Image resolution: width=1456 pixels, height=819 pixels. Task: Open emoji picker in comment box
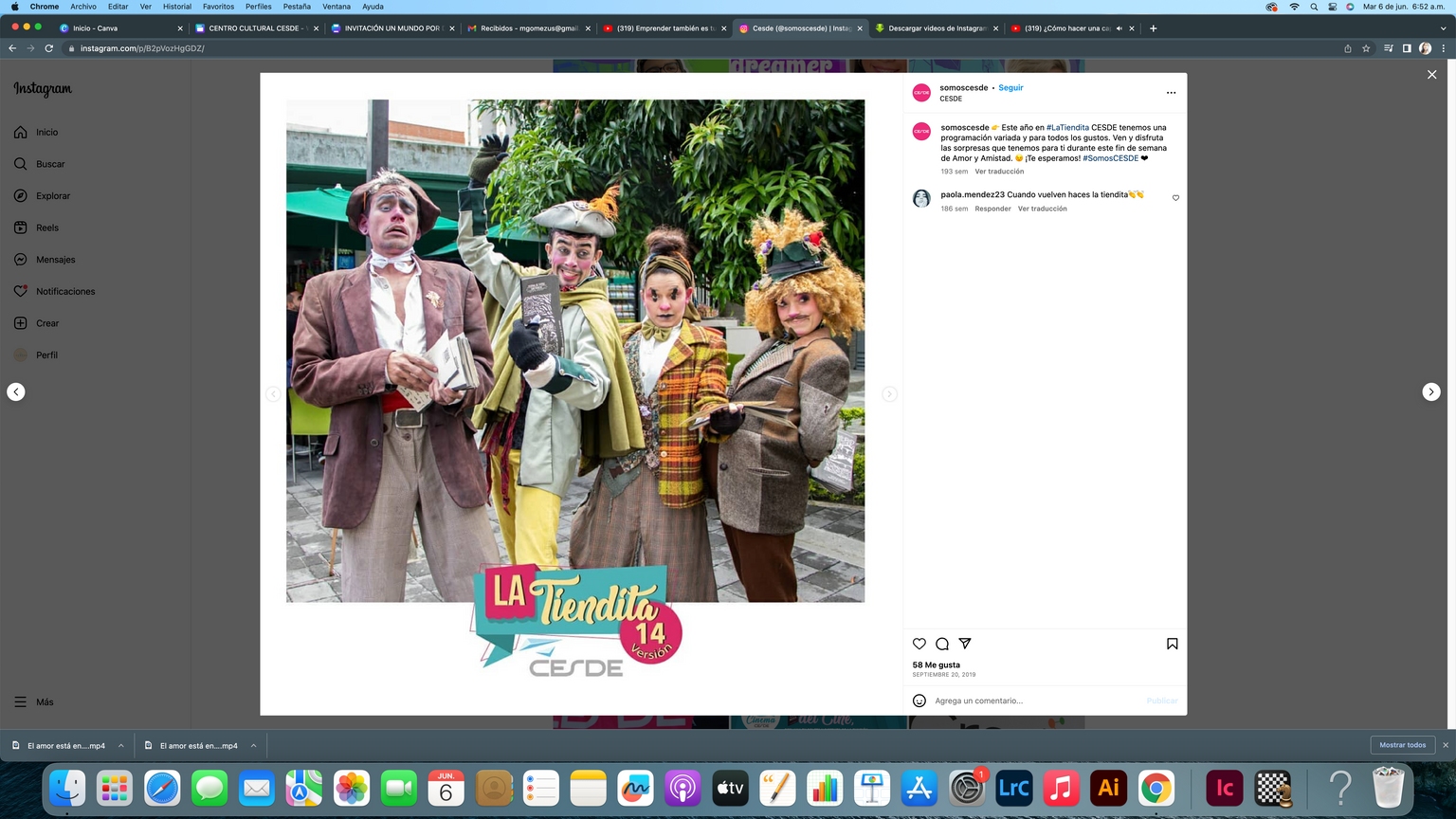tap(919, 701)
